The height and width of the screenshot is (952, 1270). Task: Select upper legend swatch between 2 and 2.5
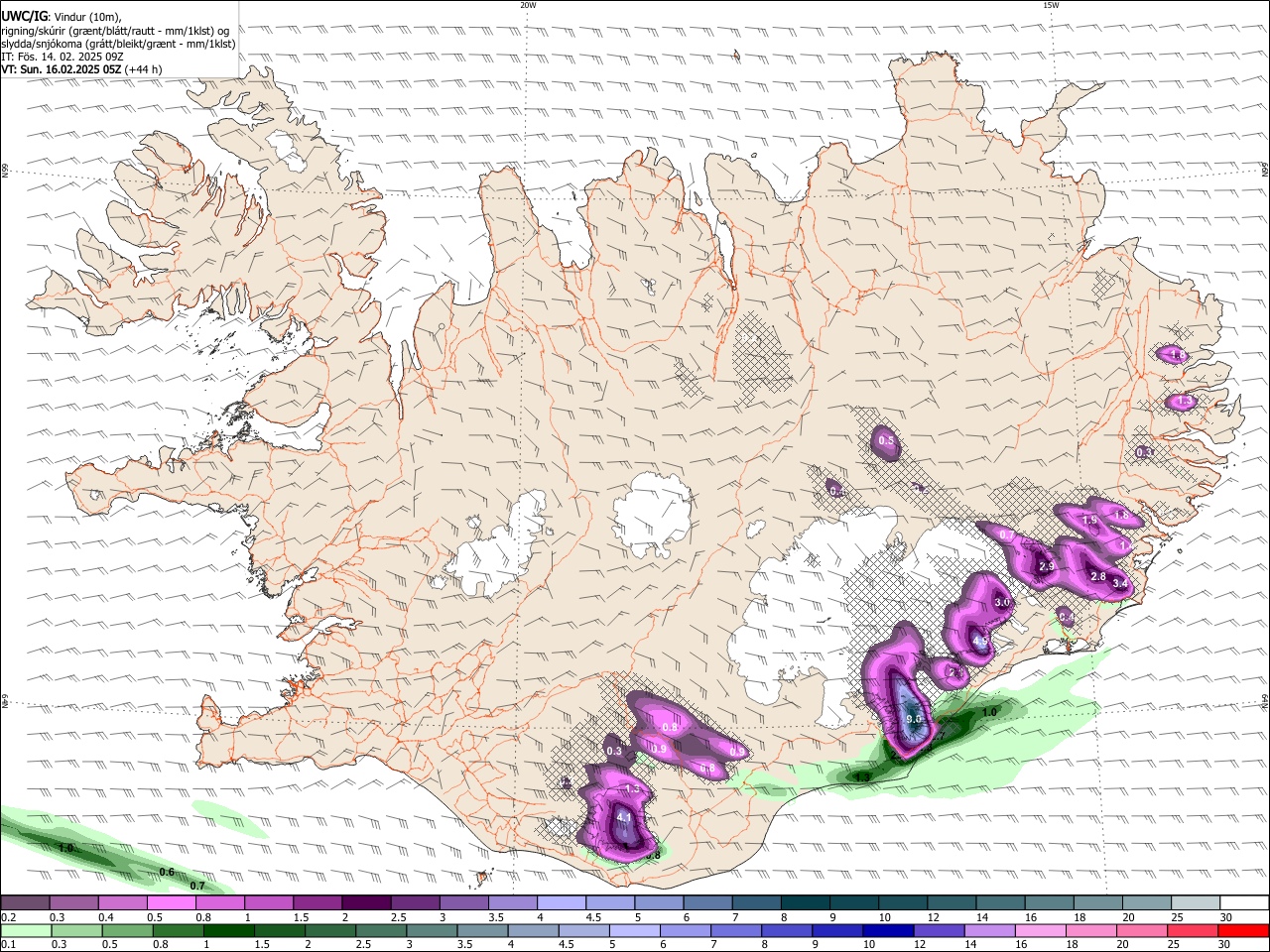pyautogui.click(x=366, y=903)
